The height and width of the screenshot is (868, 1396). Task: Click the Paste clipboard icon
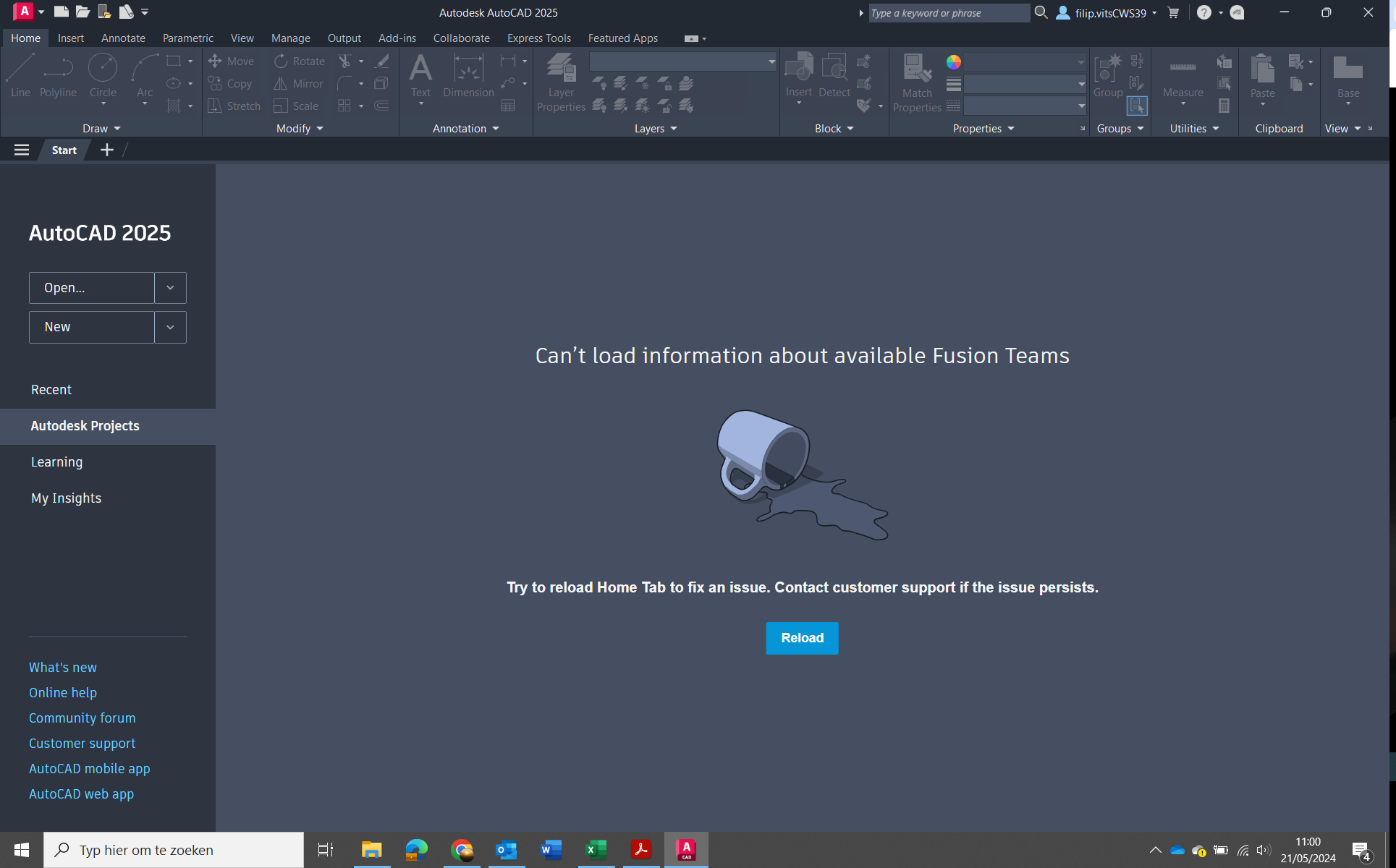[x=1262, y=75]
